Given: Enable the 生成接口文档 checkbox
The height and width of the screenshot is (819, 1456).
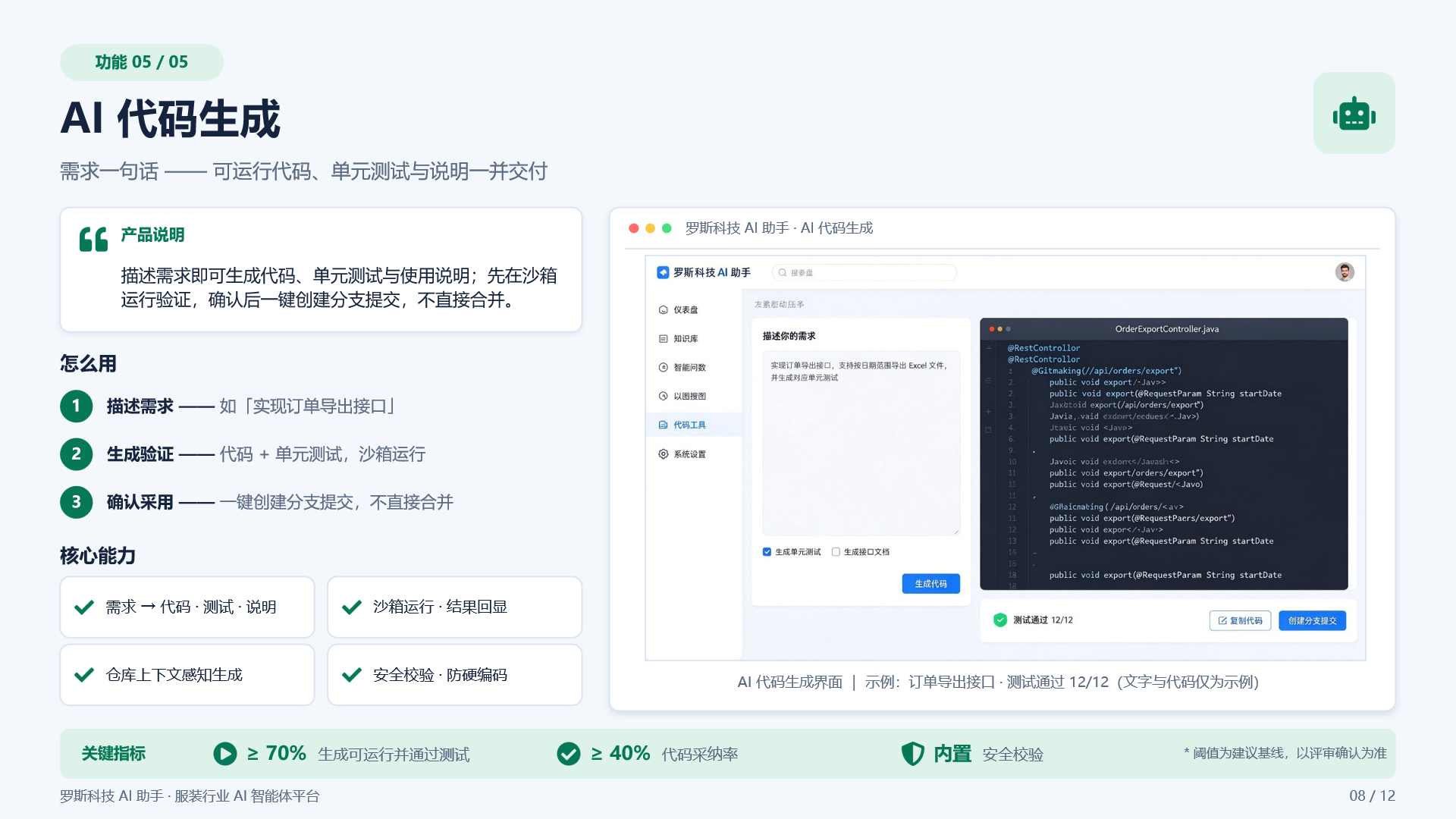Looking at the screenshot, I should pos(836,552).
